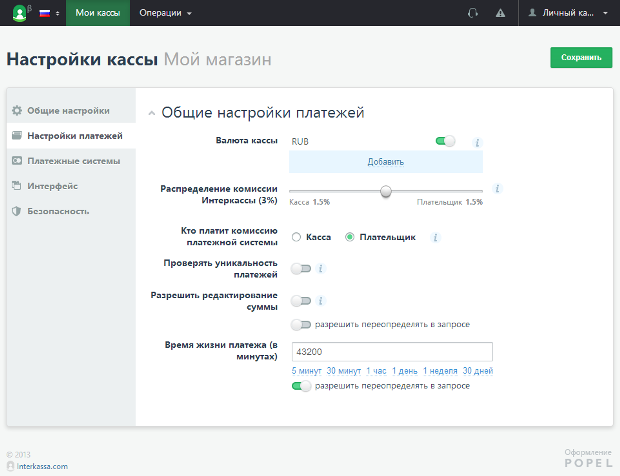This screenshot has width=620, height=476.
Task: Open the Операции menu
Action: [x=165, y=13]
